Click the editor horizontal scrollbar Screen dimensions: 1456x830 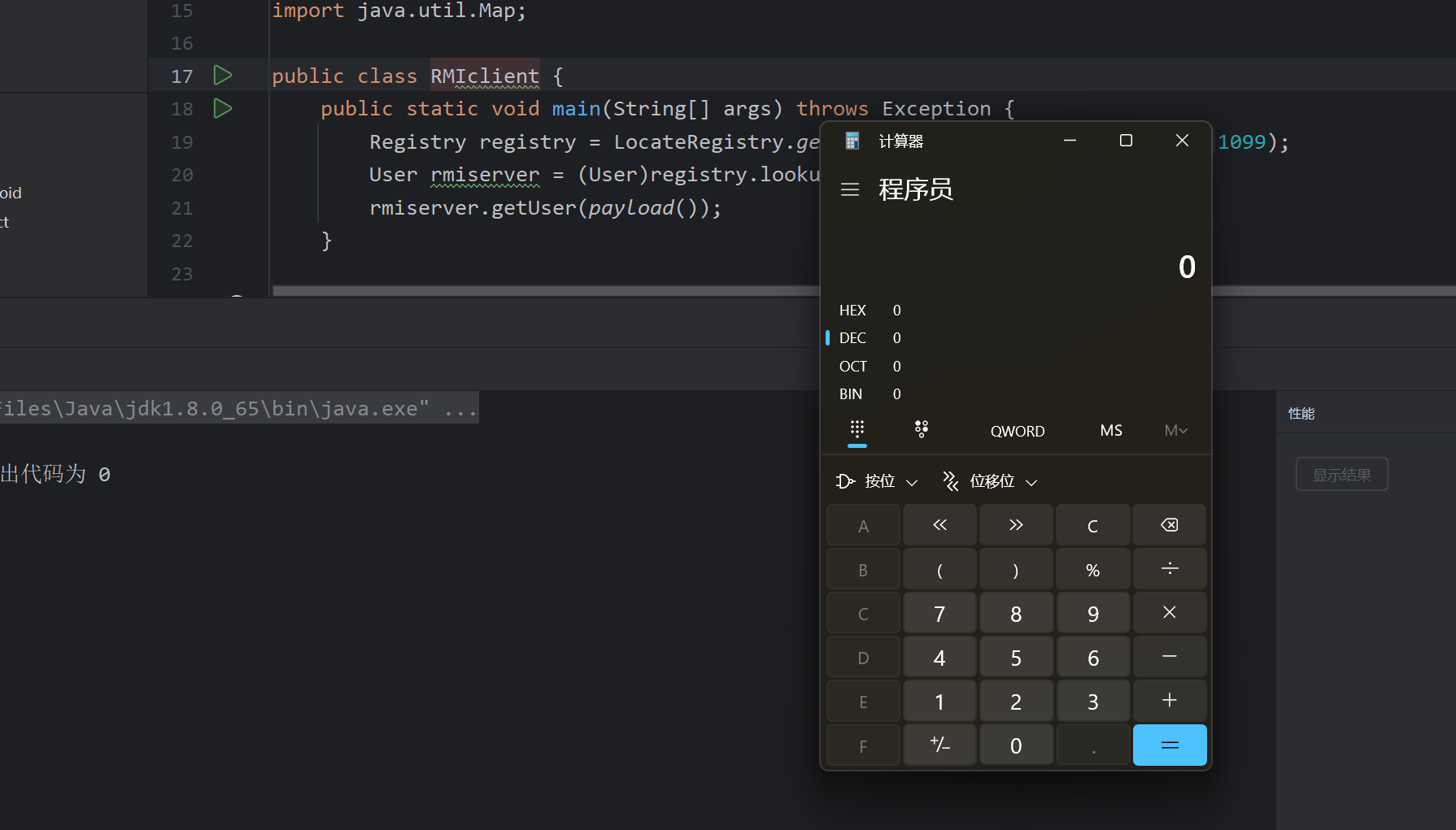(x=545, y=290)
